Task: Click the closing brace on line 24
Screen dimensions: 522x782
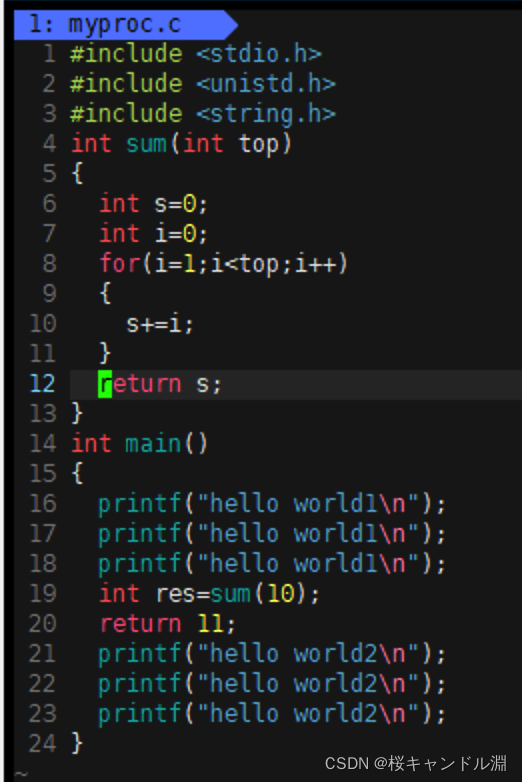Action: point(77,744)
